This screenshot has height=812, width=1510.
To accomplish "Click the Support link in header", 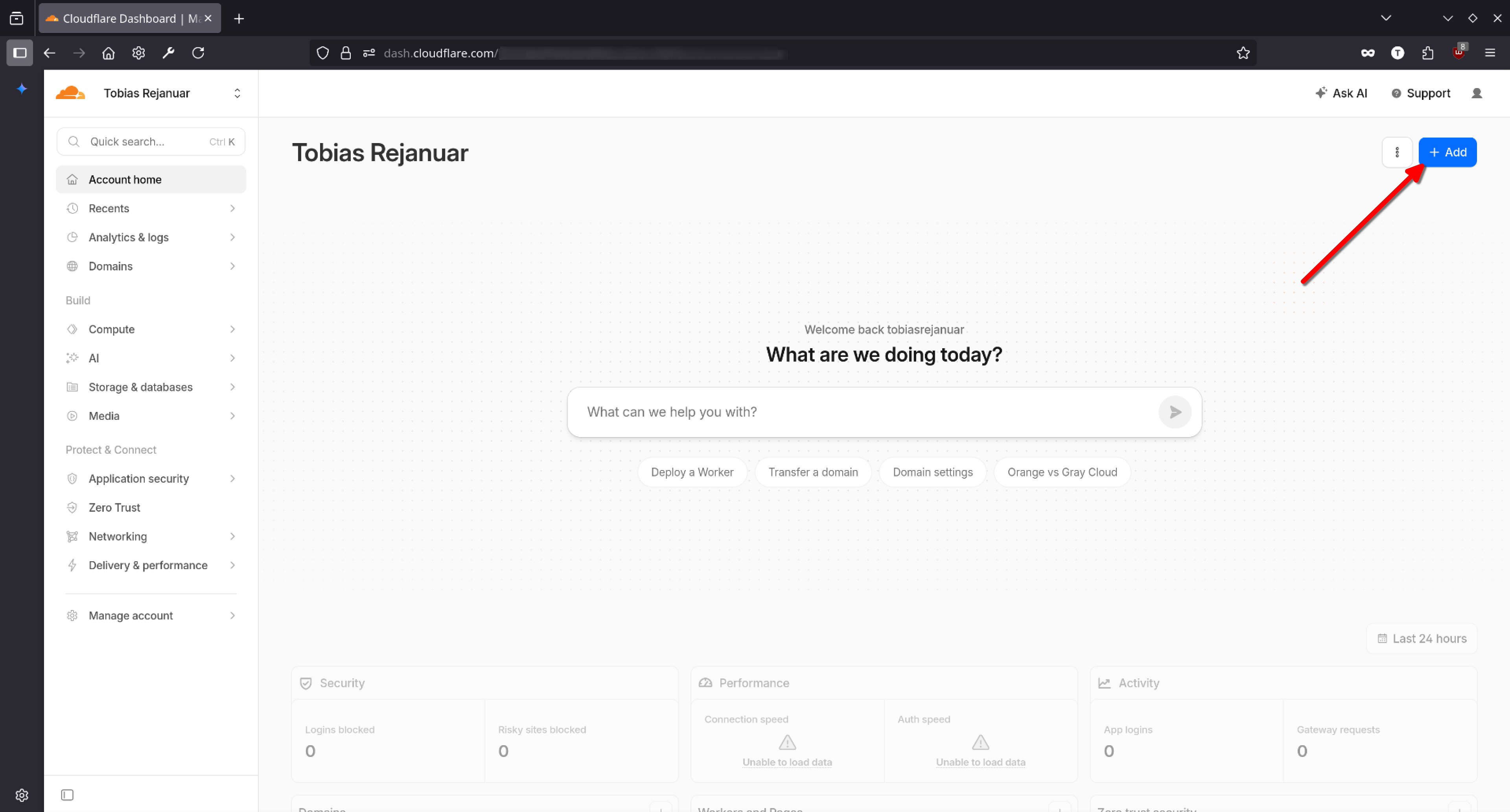I will click(1421, 93).
